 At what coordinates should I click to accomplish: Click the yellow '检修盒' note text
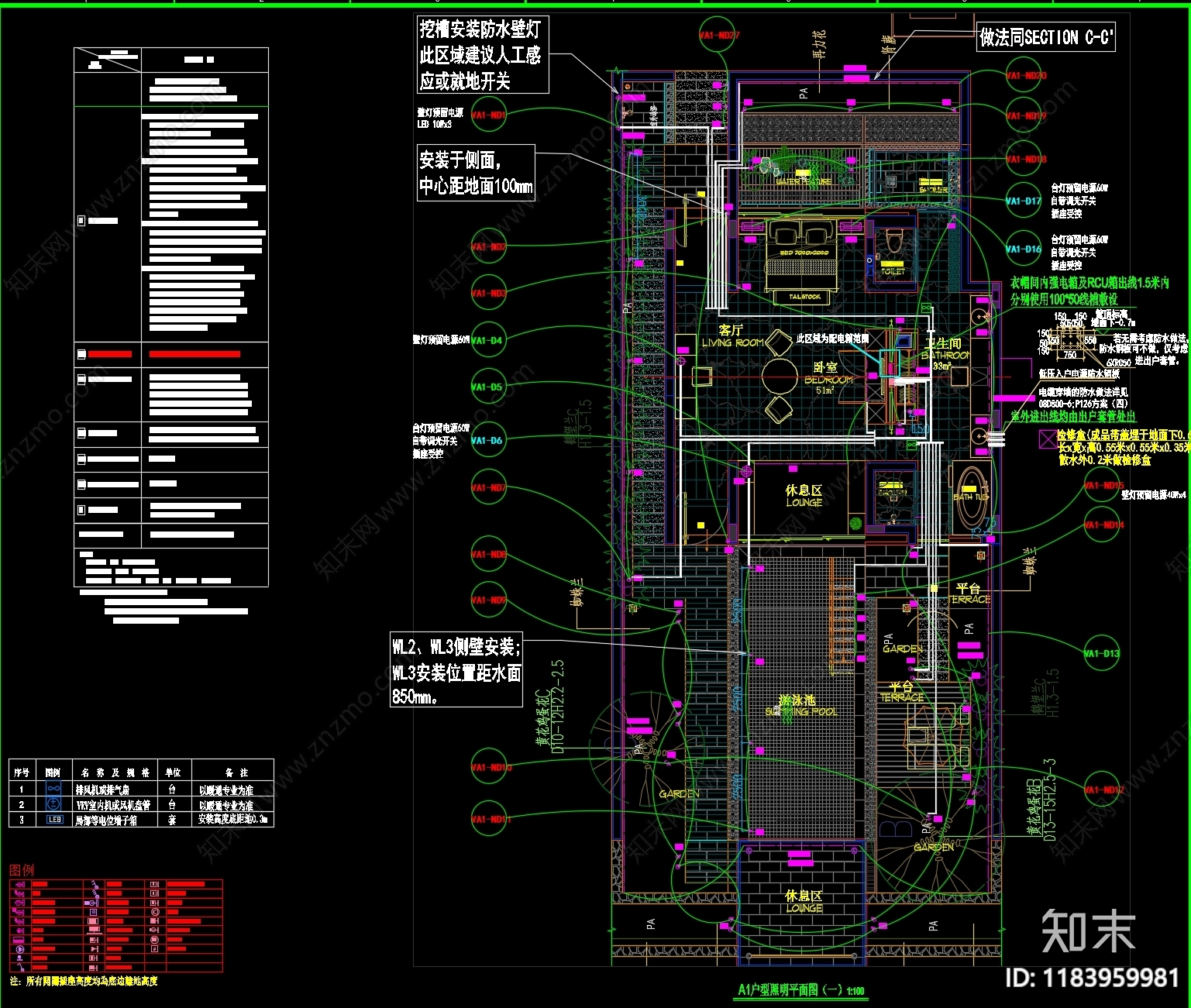click(1124, 448)
